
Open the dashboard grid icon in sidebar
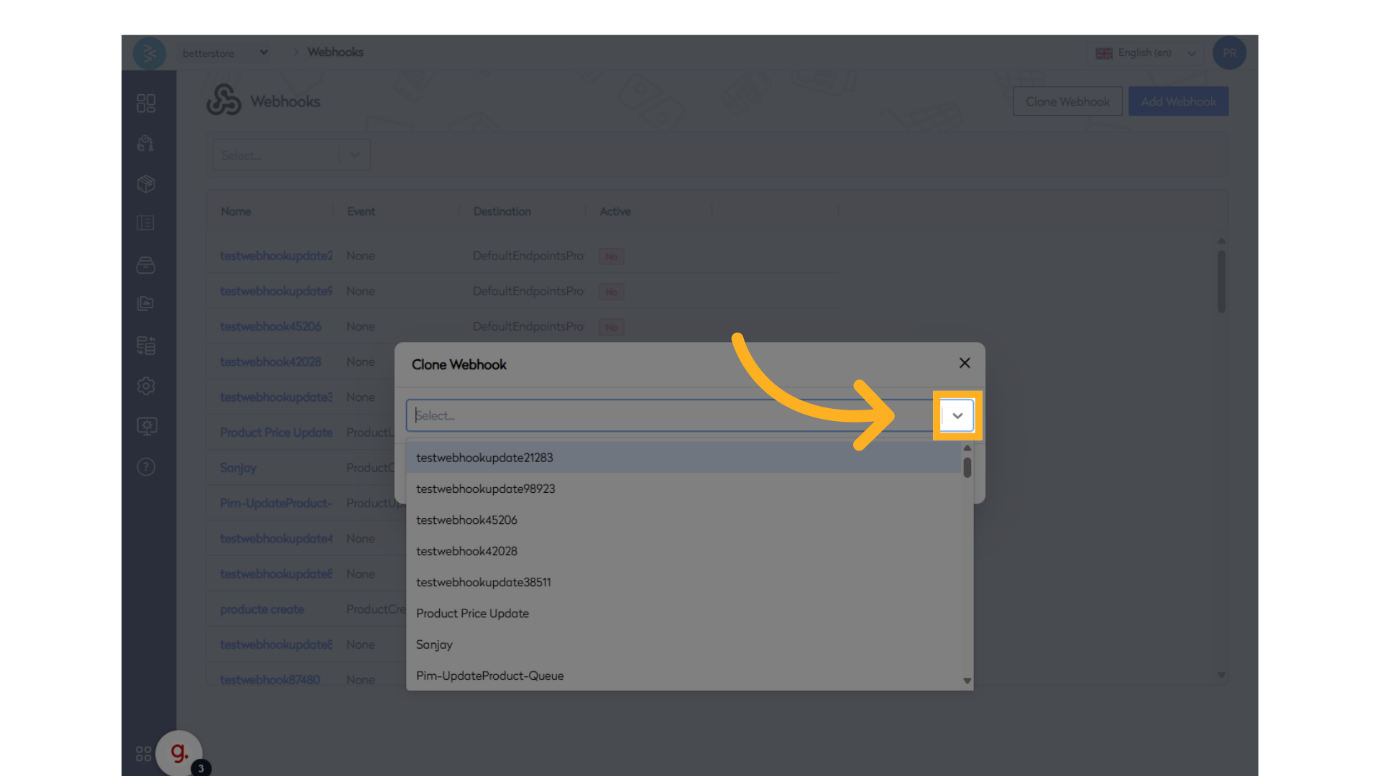pyautogui.click(x=146, y=103)
